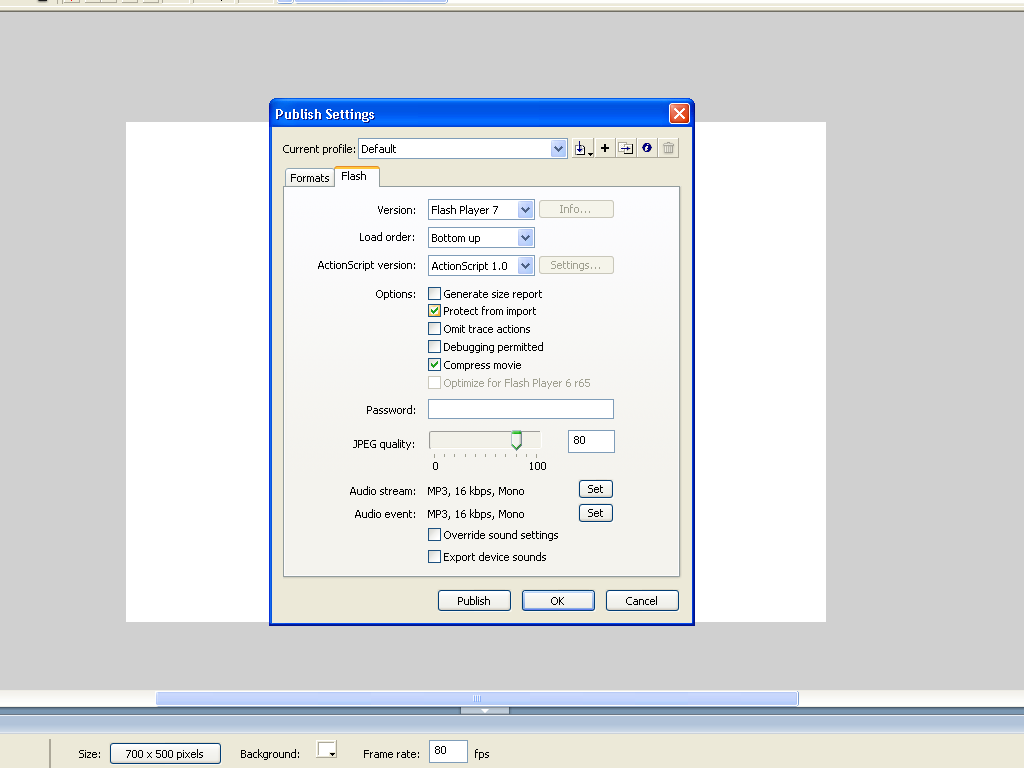
Task: Open the ActionScript version dropdown
Action: 525,266
